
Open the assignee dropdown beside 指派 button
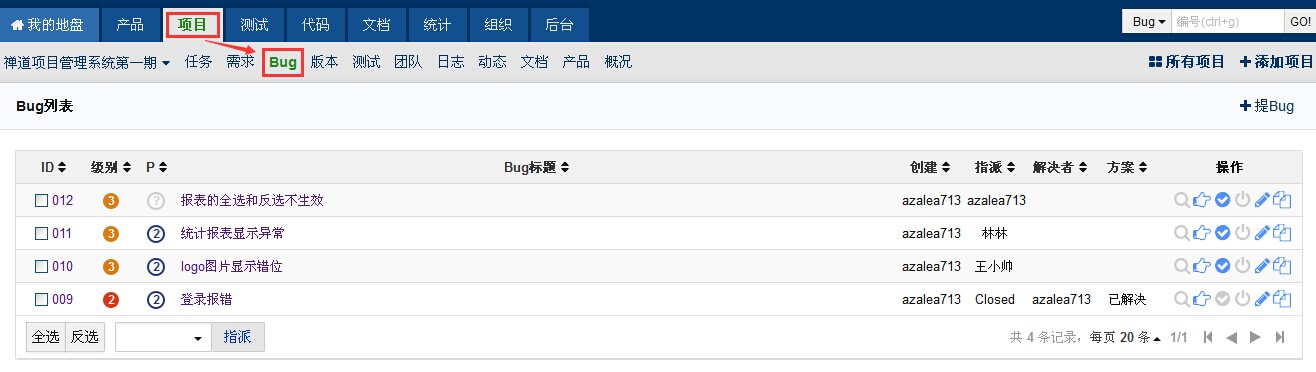(163, 338)
